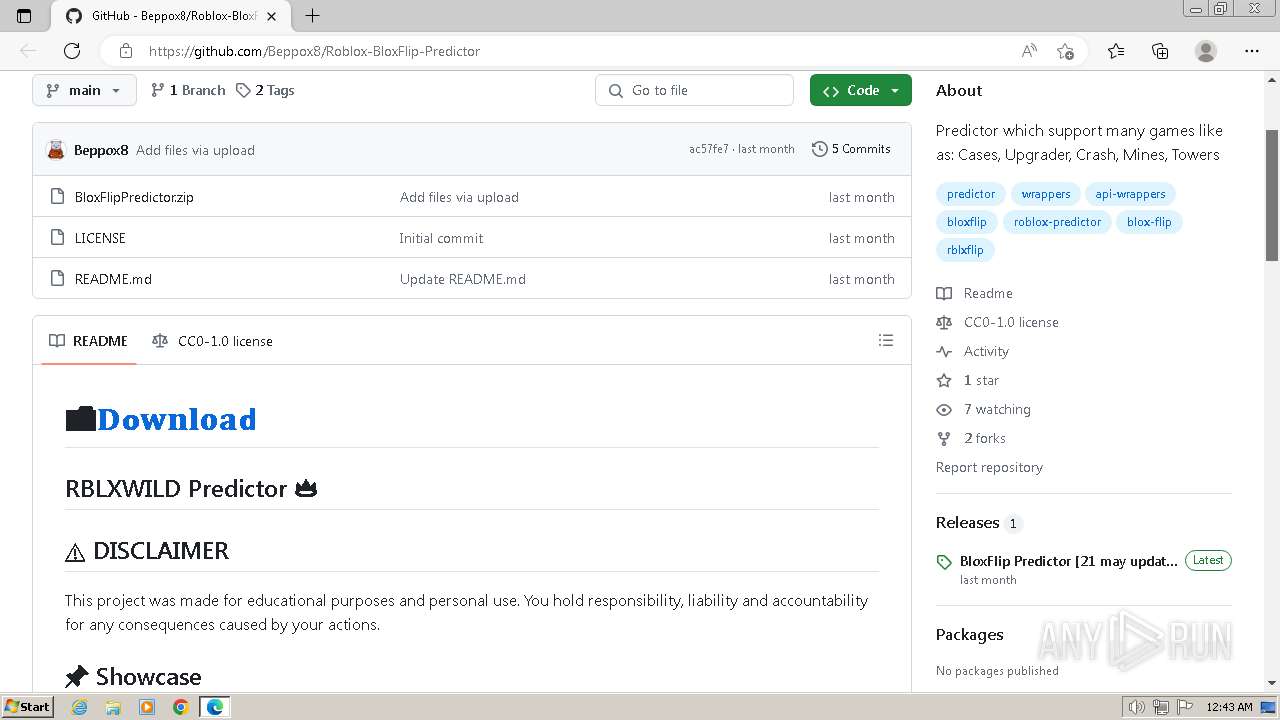The width and height of the screenshot is (1280, 720).
Task: Click the Download heading link
Action: coord(176,419)
